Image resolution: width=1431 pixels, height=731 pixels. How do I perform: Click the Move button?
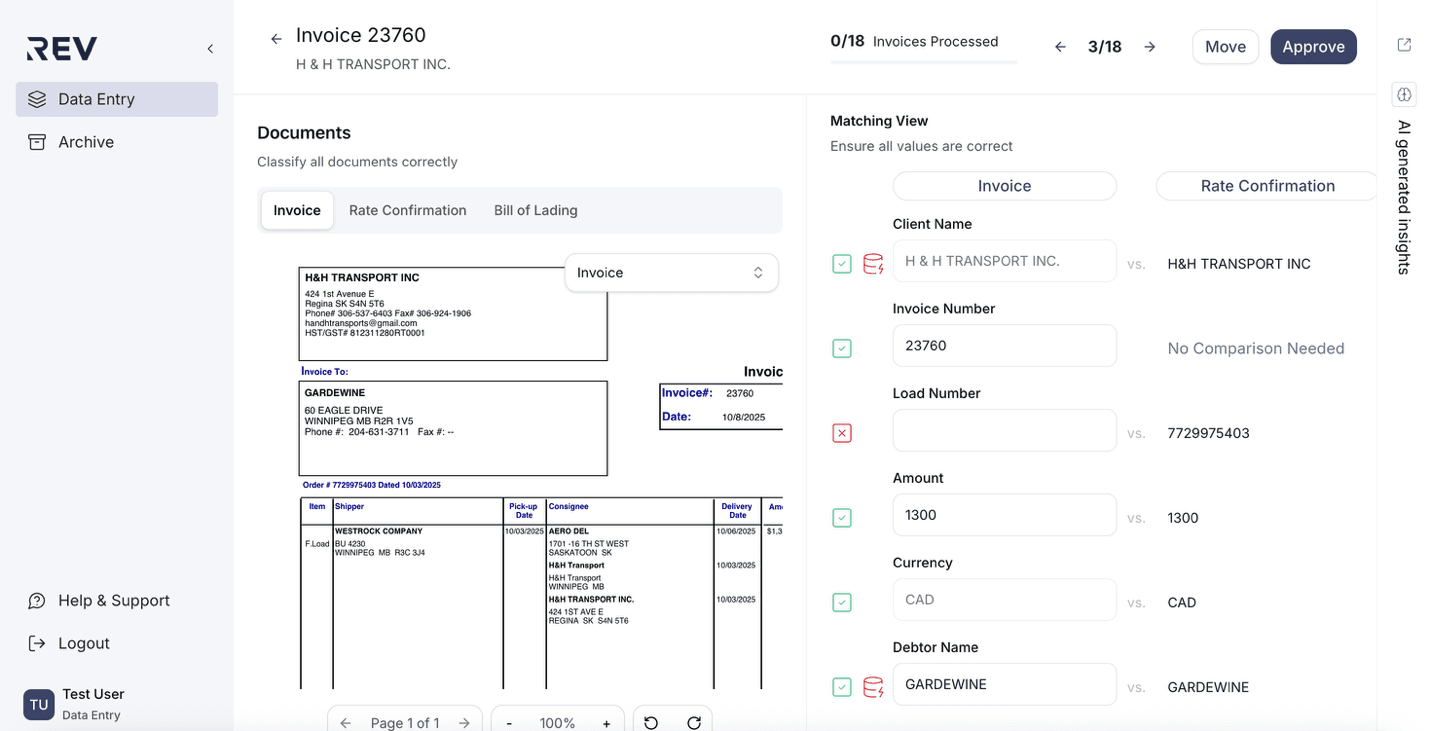click(x=1225, y=47)
